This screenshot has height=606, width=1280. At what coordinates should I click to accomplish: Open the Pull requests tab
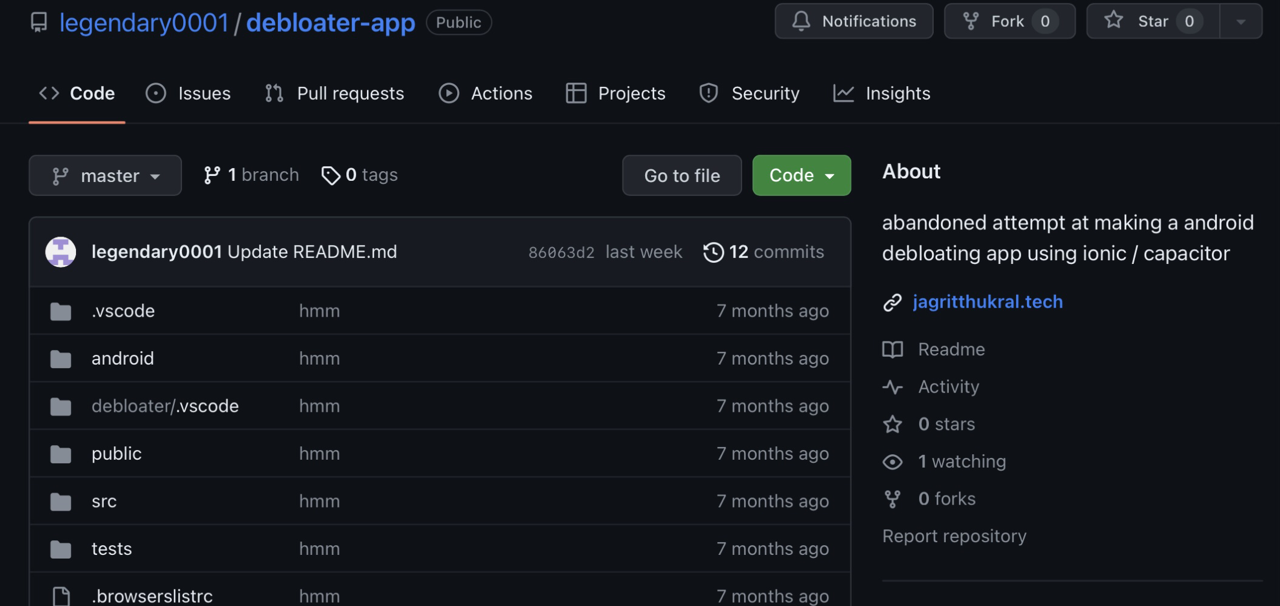(334, 93)
